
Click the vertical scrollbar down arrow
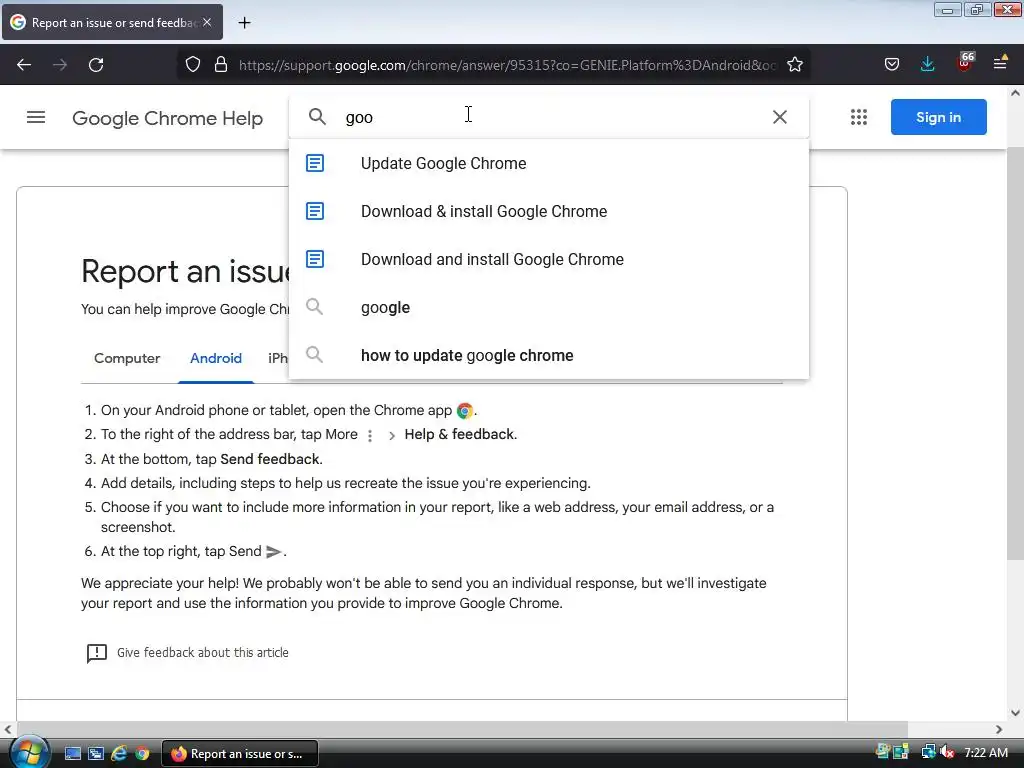1015,713
